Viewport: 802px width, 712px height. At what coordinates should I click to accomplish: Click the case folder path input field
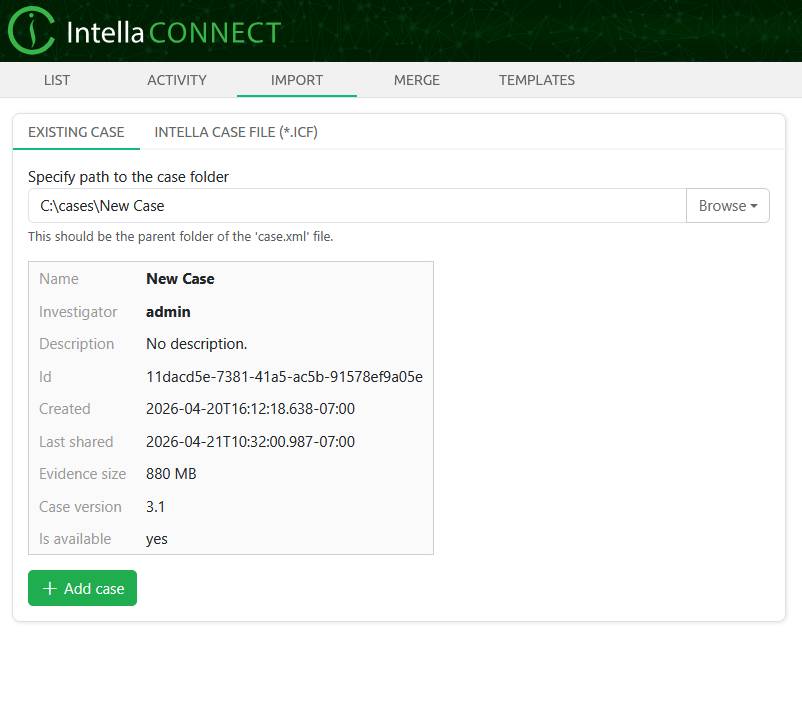[356, 206]
